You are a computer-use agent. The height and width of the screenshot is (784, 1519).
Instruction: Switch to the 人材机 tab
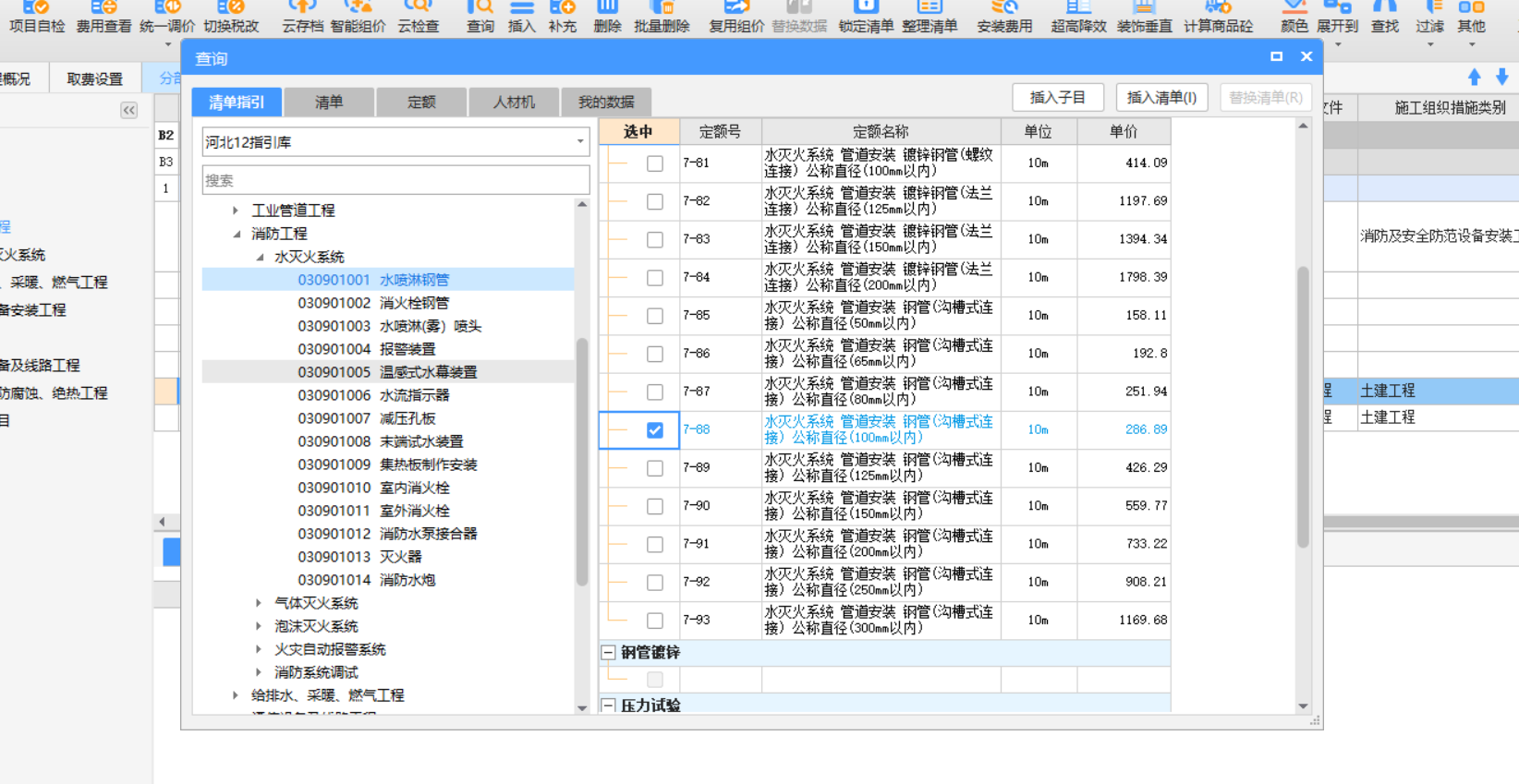[514, 102]
